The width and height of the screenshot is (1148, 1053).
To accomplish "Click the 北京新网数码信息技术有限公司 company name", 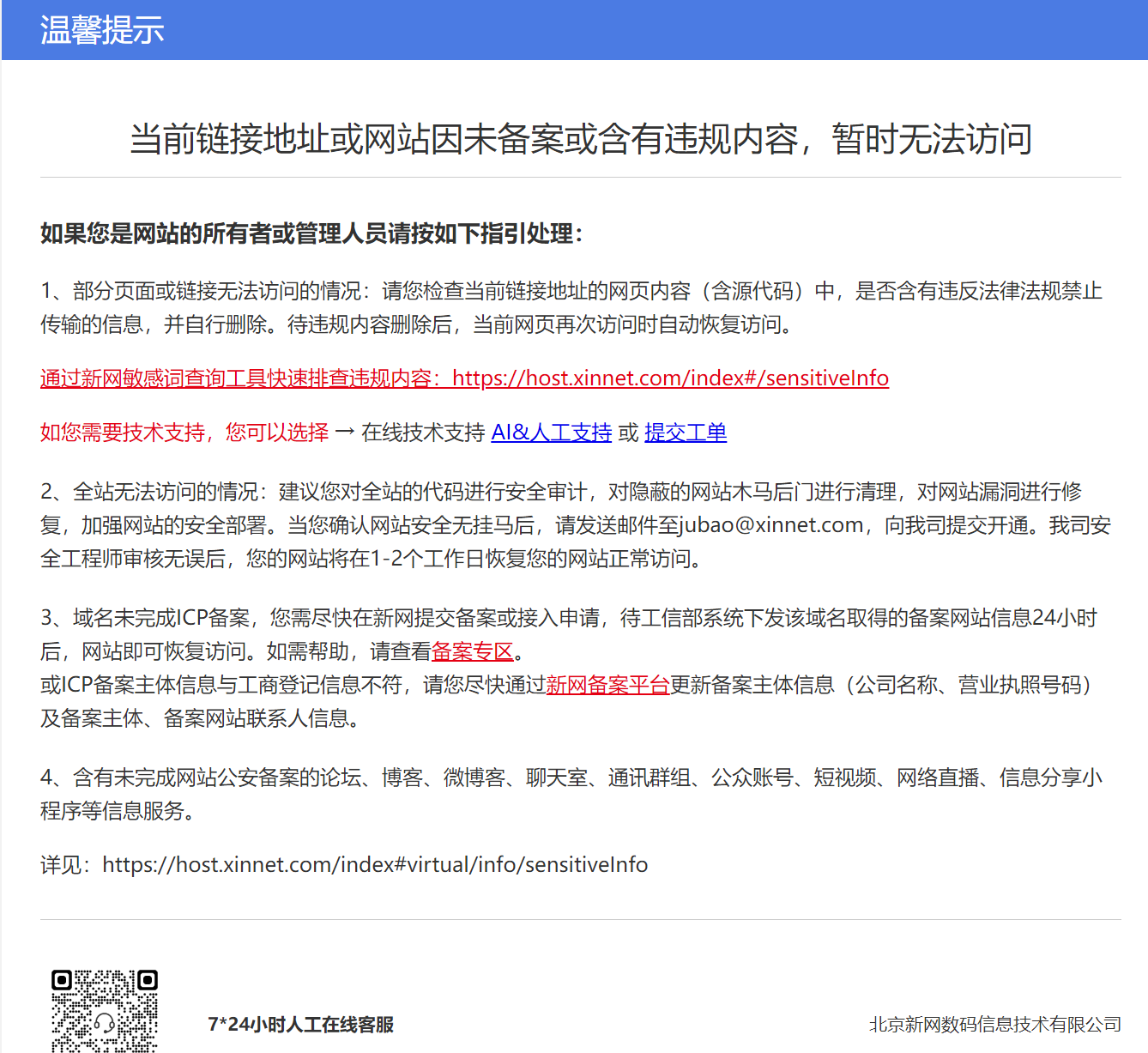I will pyautogui.click(x=995, y=1025).
